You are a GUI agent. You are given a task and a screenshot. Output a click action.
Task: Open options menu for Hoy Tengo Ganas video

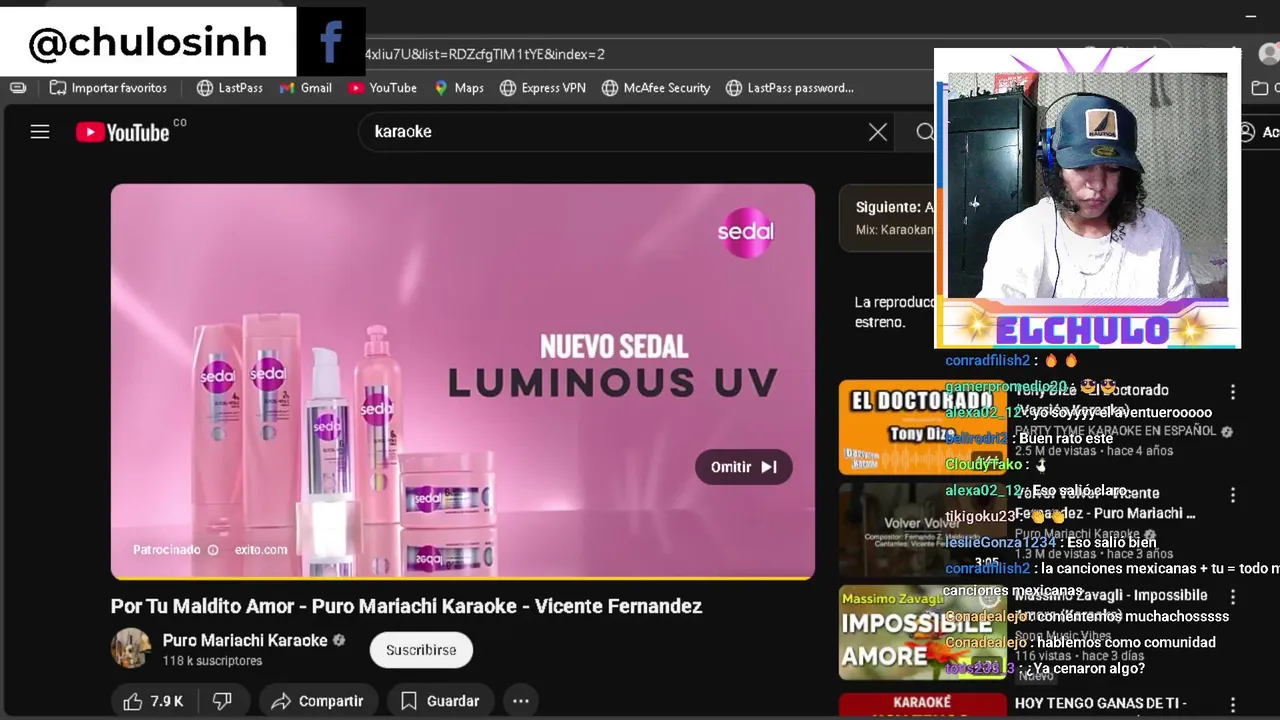(x=1233, y=705)
